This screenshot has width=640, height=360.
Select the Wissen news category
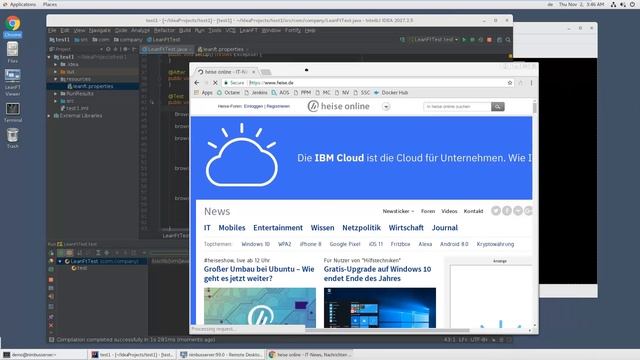(322, 228)
